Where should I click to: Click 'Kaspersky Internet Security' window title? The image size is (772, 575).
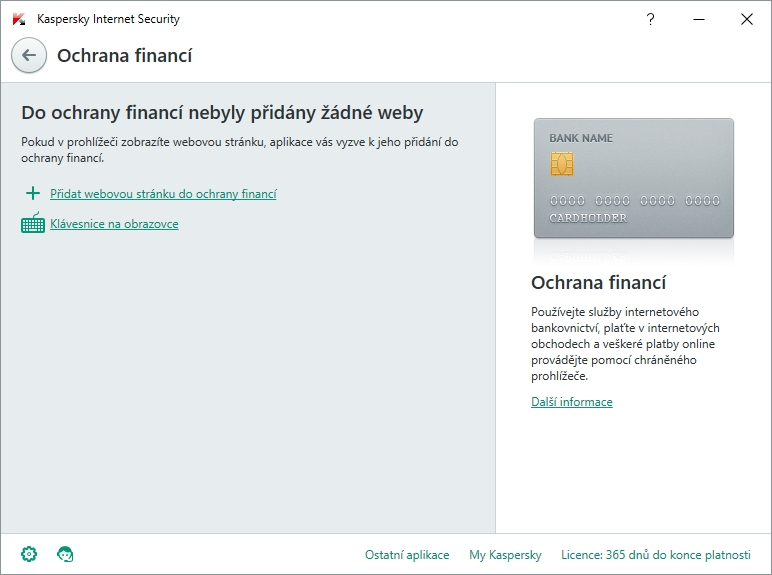tap(108, 19)
